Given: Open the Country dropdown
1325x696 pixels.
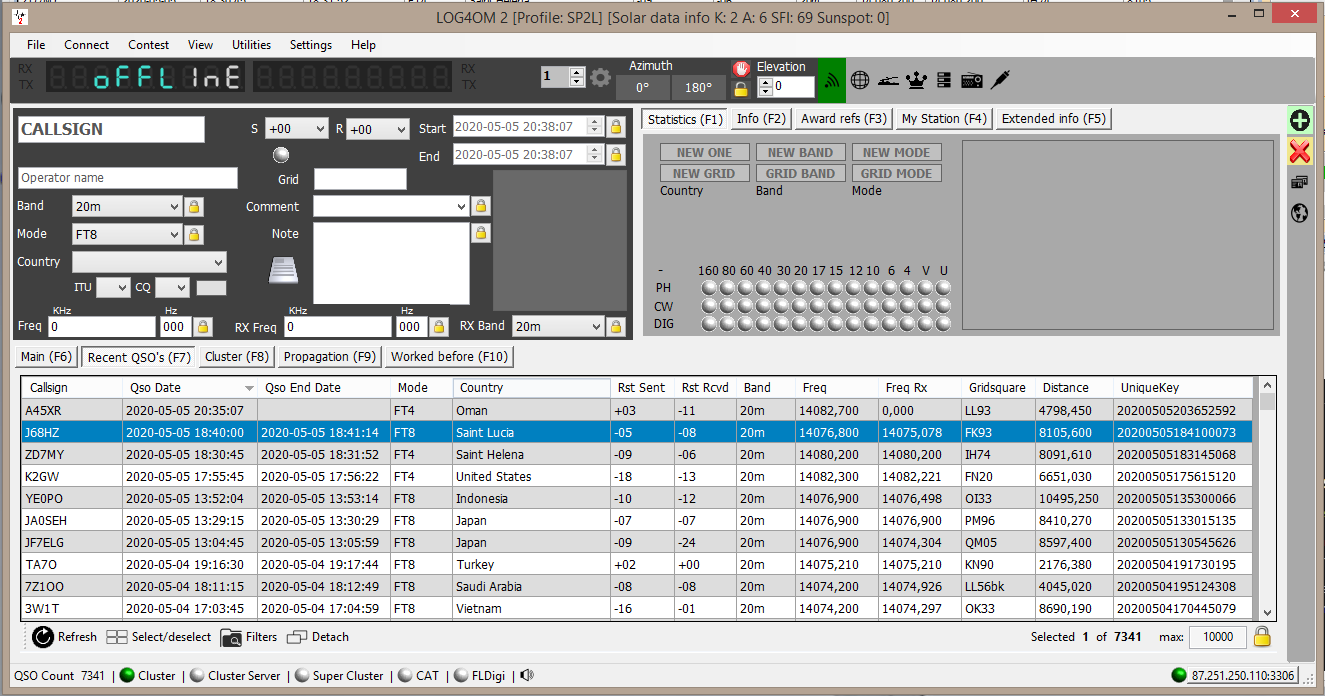Looking at the screenshot, I should pyautogui.click(x=149, y=262).
